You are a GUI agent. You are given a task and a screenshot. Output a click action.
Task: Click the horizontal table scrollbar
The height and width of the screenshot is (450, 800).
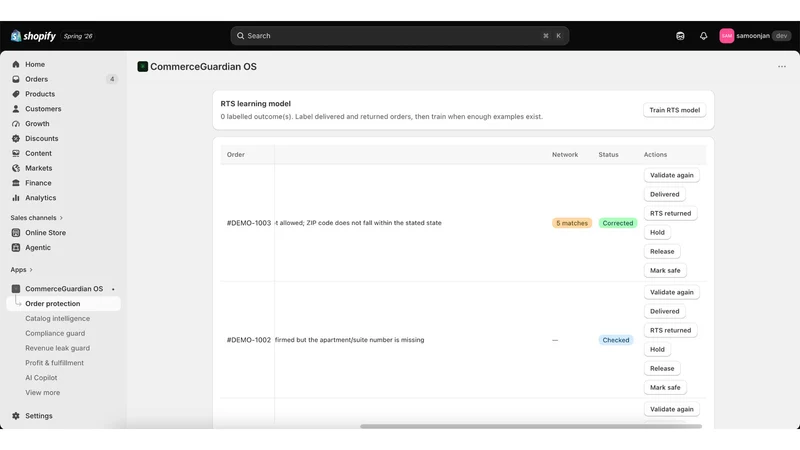531,426
